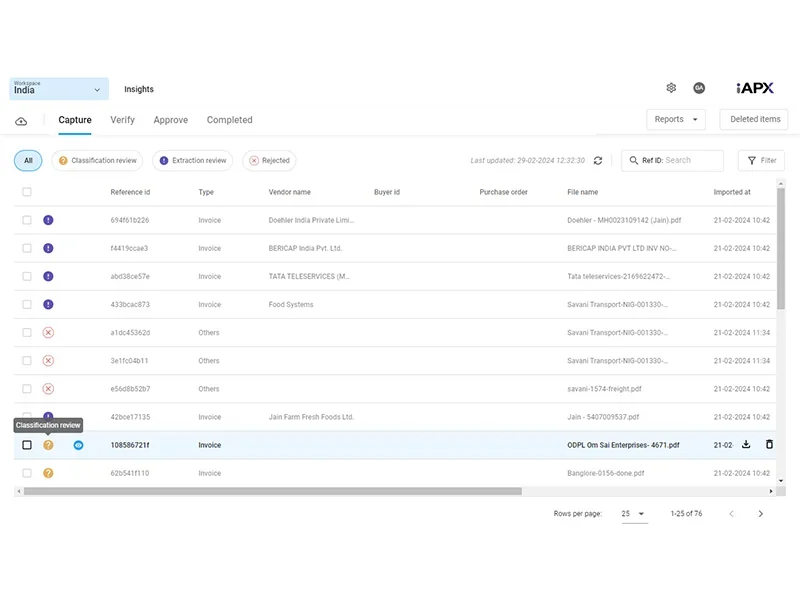The height and width of the screenshot is (600, 800).
Task: Refresh the document list
Action: point(597,160)
